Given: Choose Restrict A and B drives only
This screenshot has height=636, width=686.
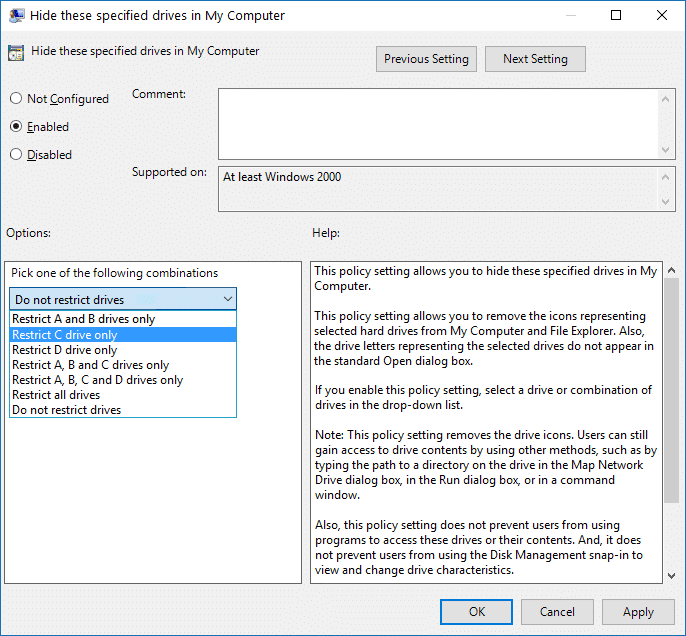Looking at the screenshot, I should (x=84, y=320).
